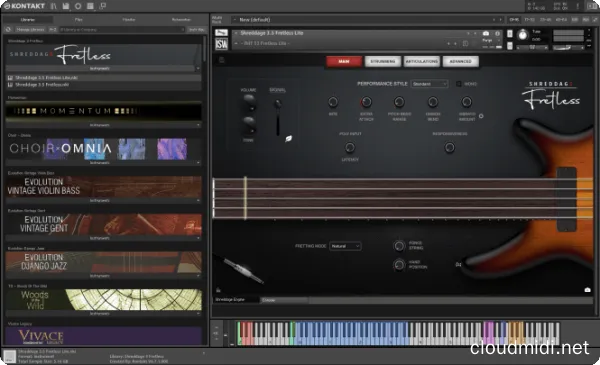Open the Shreddage 3.5 Fretless Lite.nki file

click(103, 78)
